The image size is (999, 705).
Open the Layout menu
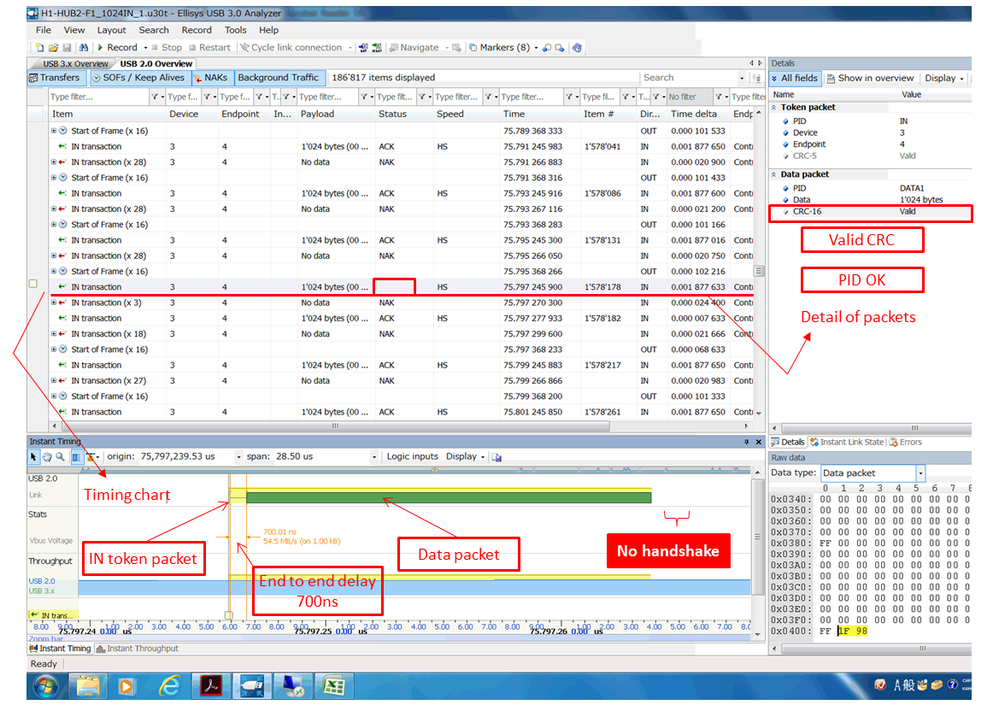tap(111, 30)
